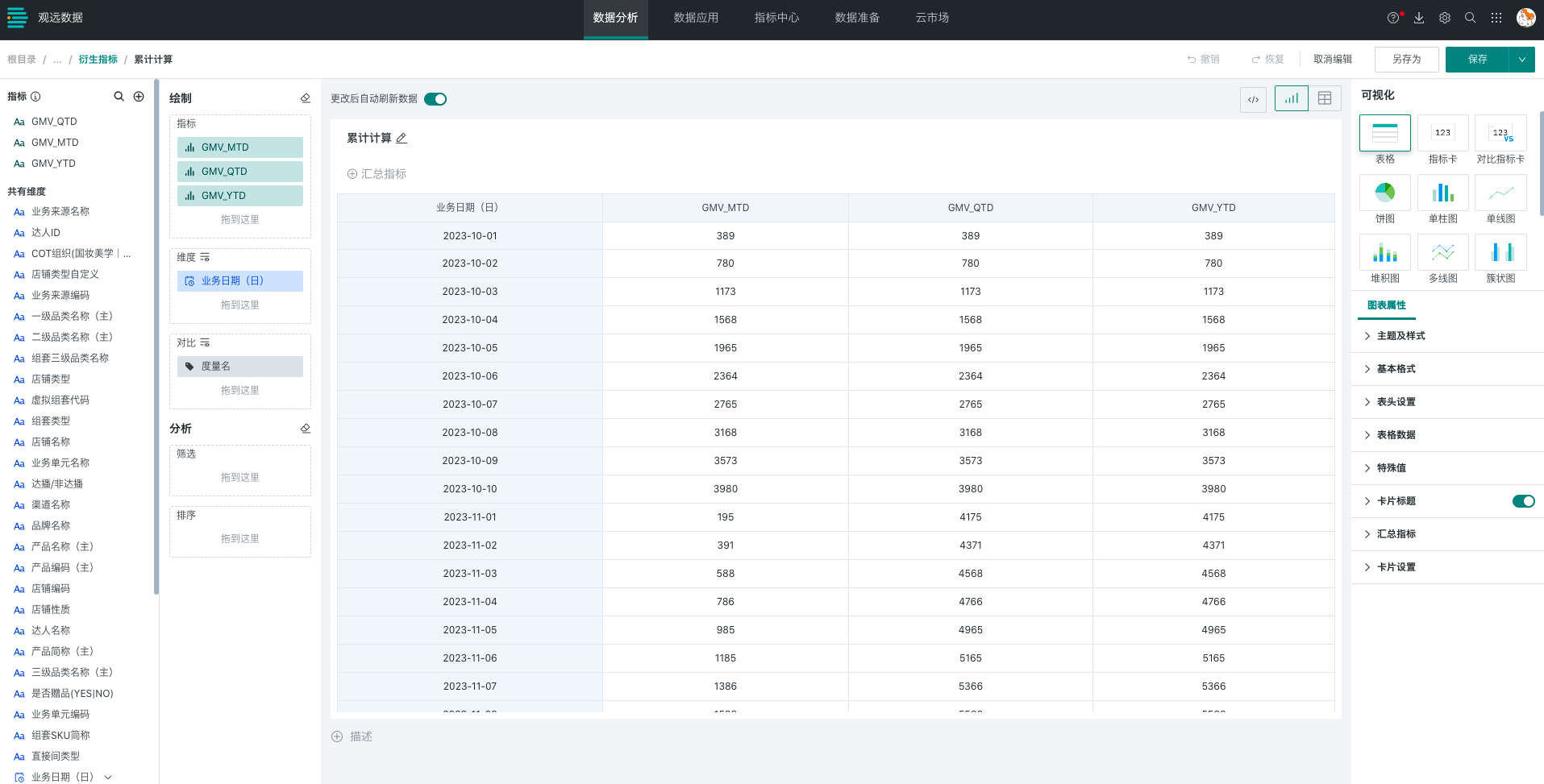Expand the 主题及样式 section
The height and width of the screenshot is (784, 1544).
1400,336
